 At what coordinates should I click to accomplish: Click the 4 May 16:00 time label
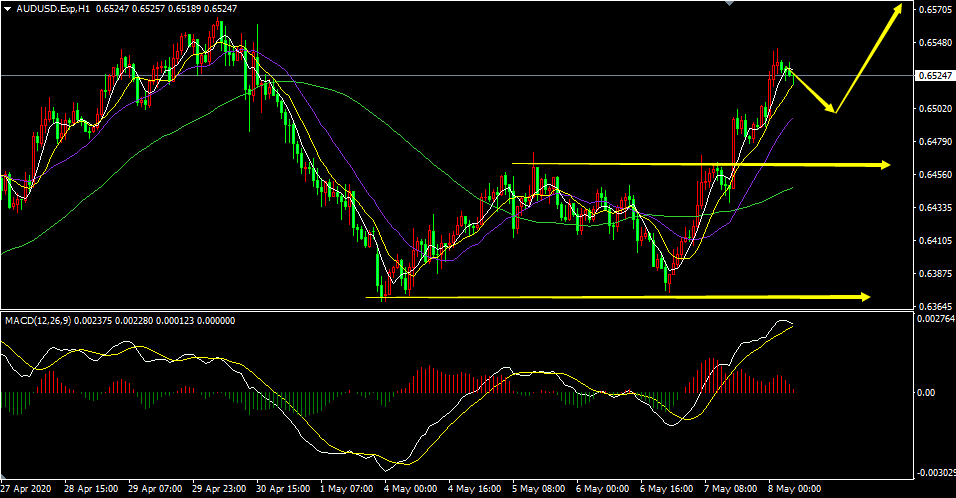(474, 489)
